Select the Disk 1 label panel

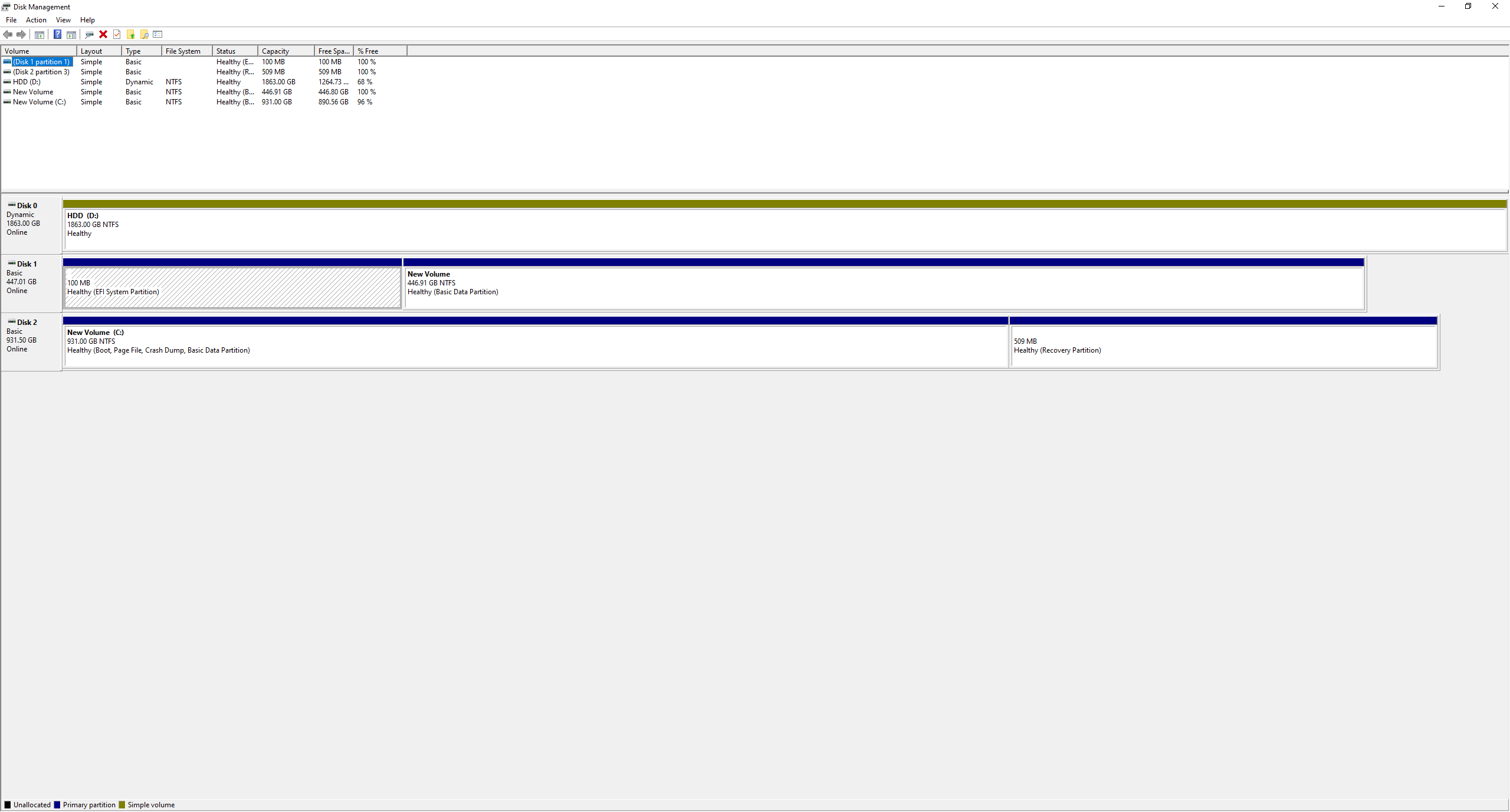click(x=31, y=282)
